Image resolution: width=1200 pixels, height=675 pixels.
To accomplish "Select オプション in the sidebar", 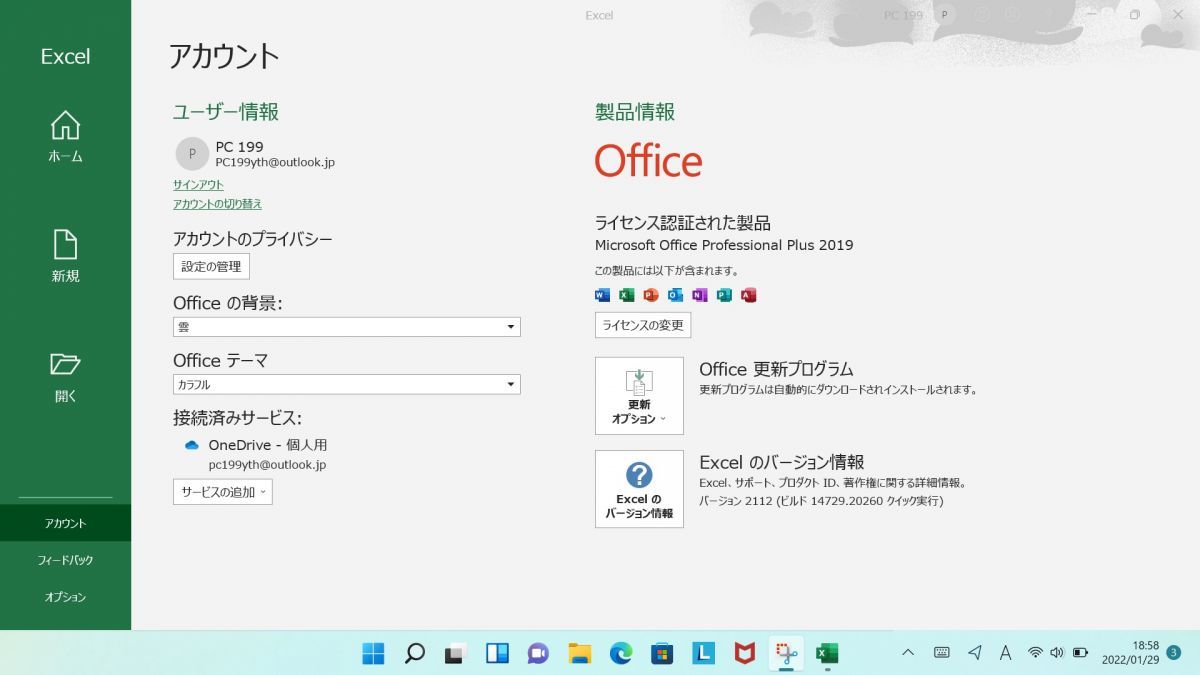I will [x=65, y=597].
